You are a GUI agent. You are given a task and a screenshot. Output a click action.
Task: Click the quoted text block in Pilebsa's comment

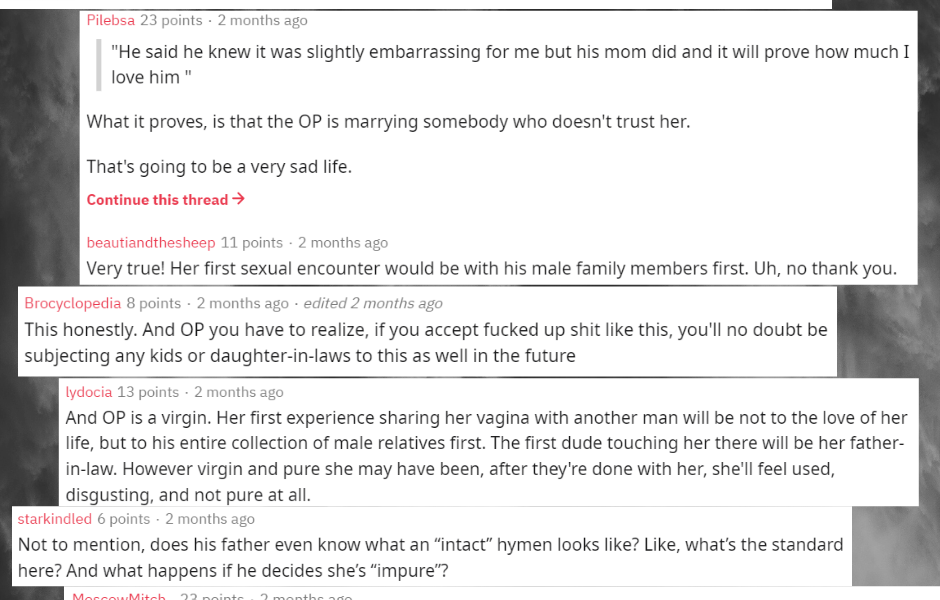(510, 65)
